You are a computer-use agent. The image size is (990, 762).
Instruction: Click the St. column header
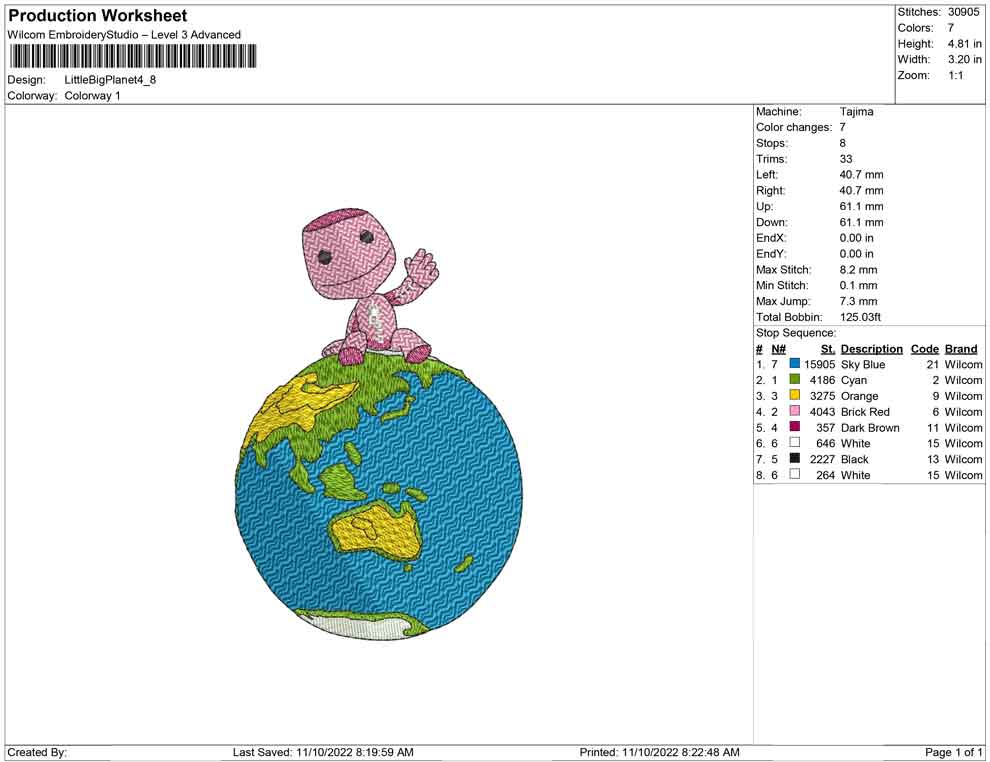pyautogui.click(x=828, y=349)
